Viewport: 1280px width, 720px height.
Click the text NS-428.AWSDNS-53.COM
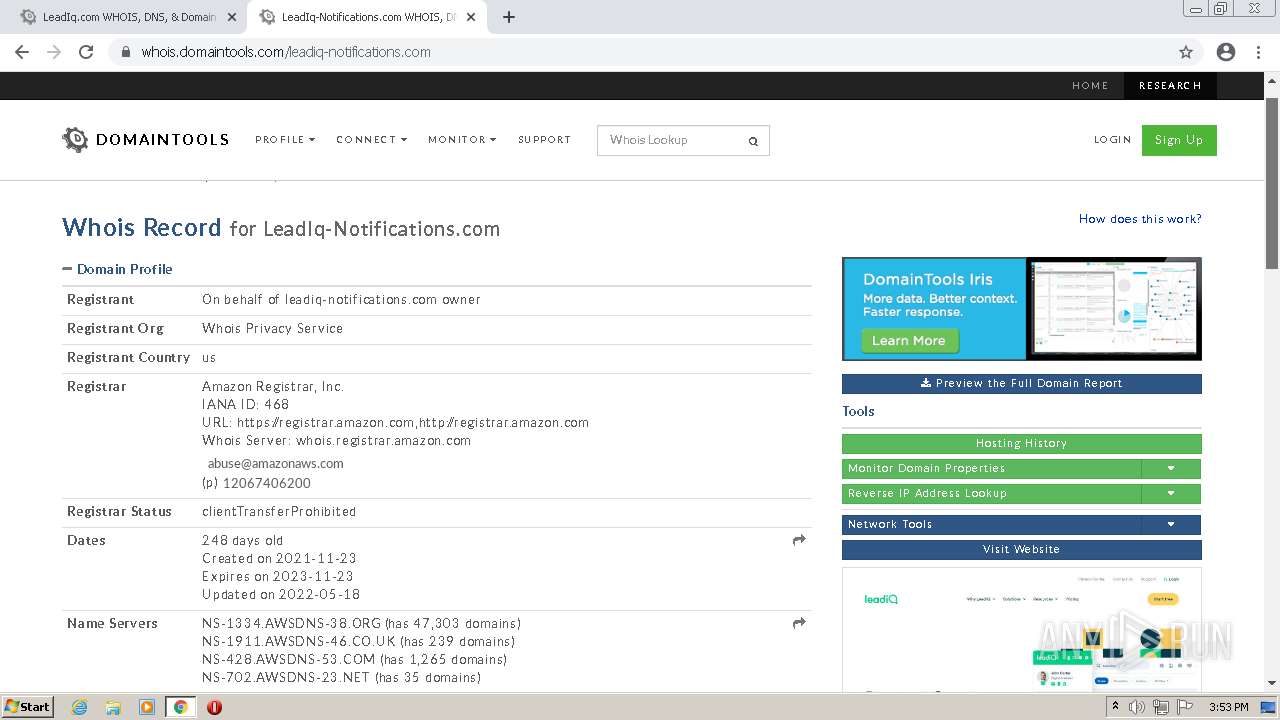[288, 660]
